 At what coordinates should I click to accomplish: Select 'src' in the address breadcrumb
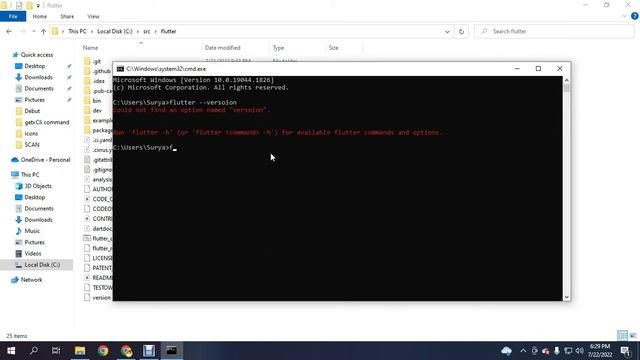coord(147,31)
